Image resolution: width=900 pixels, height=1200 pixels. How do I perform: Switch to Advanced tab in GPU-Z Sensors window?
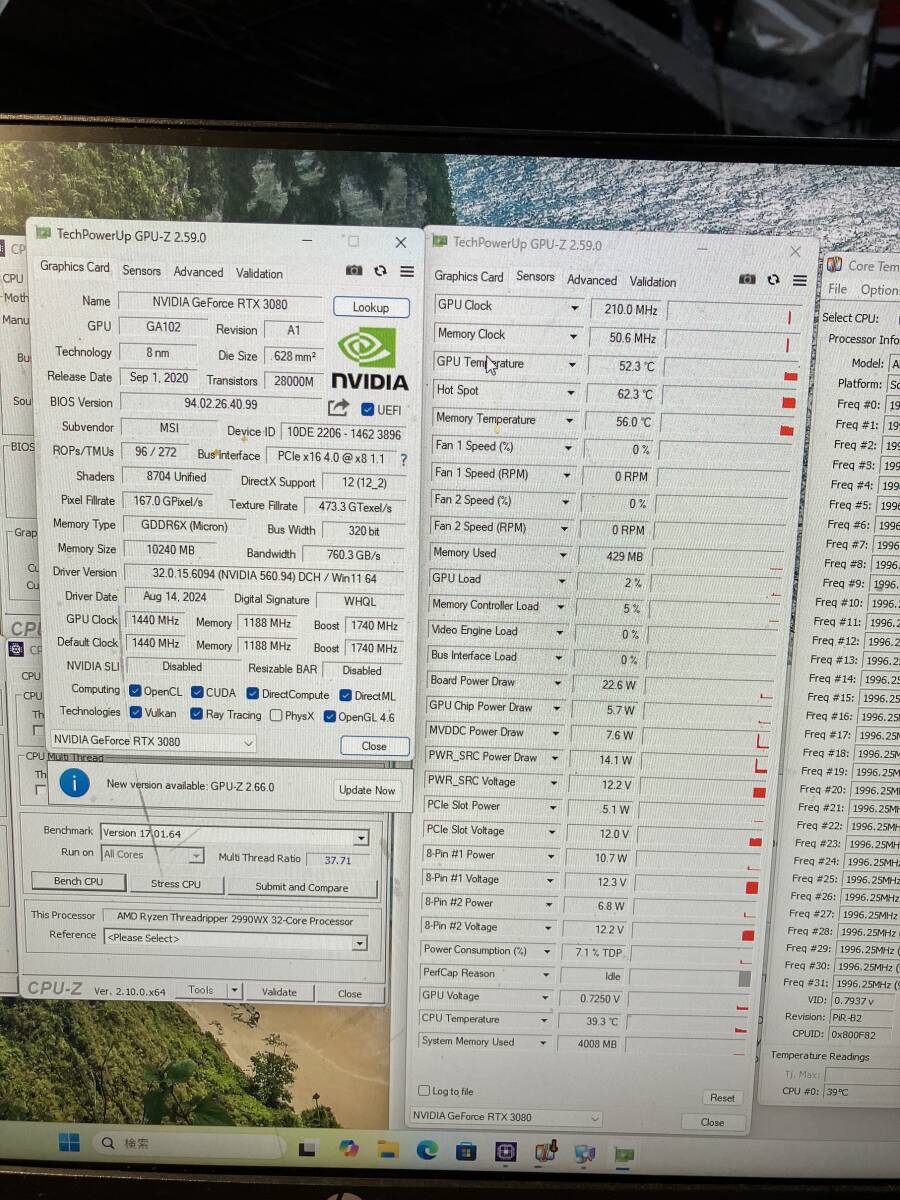592,280
